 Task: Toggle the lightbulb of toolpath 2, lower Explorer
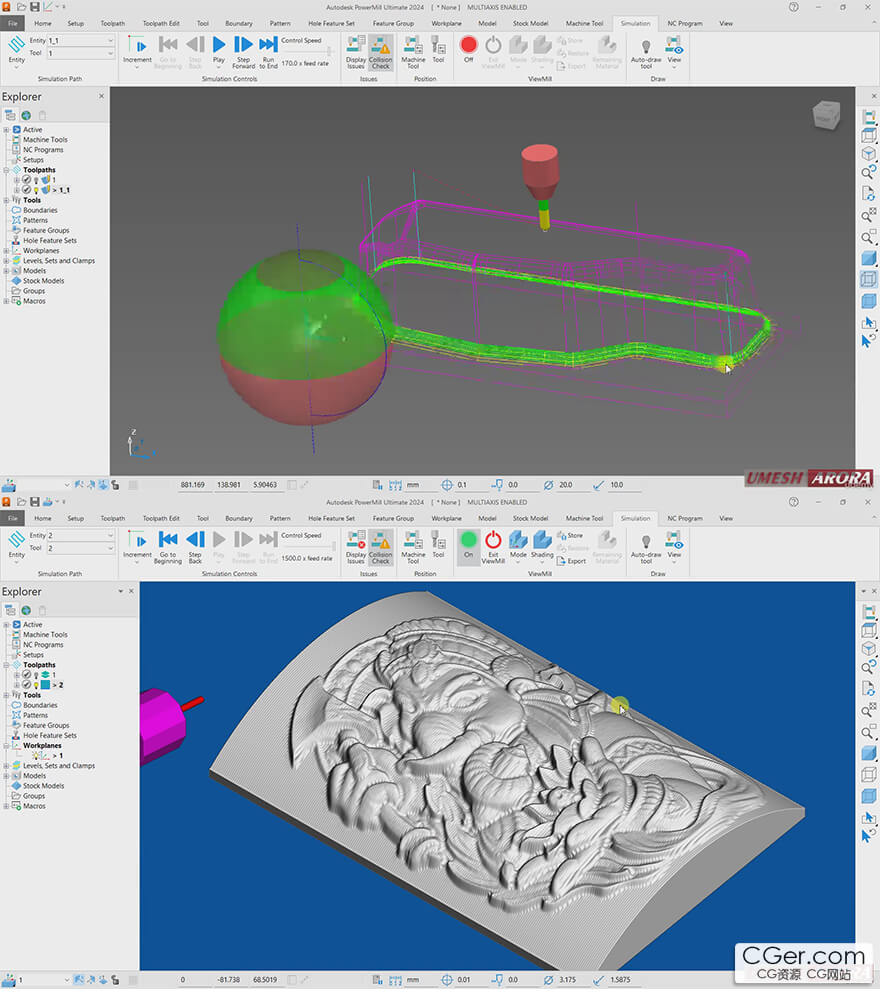36,685
